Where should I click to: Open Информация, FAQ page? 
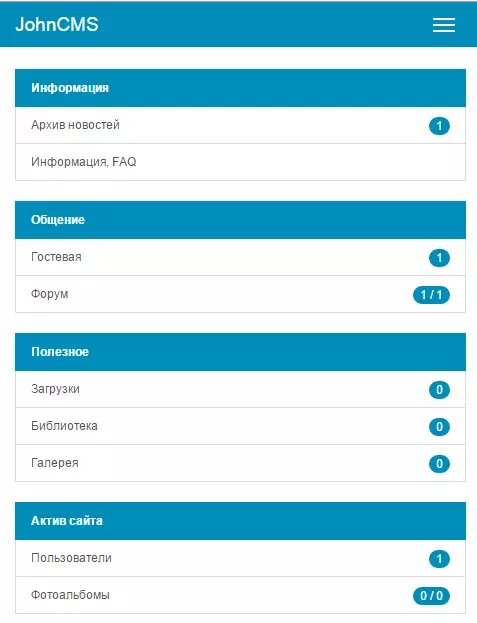pos(240,162)
